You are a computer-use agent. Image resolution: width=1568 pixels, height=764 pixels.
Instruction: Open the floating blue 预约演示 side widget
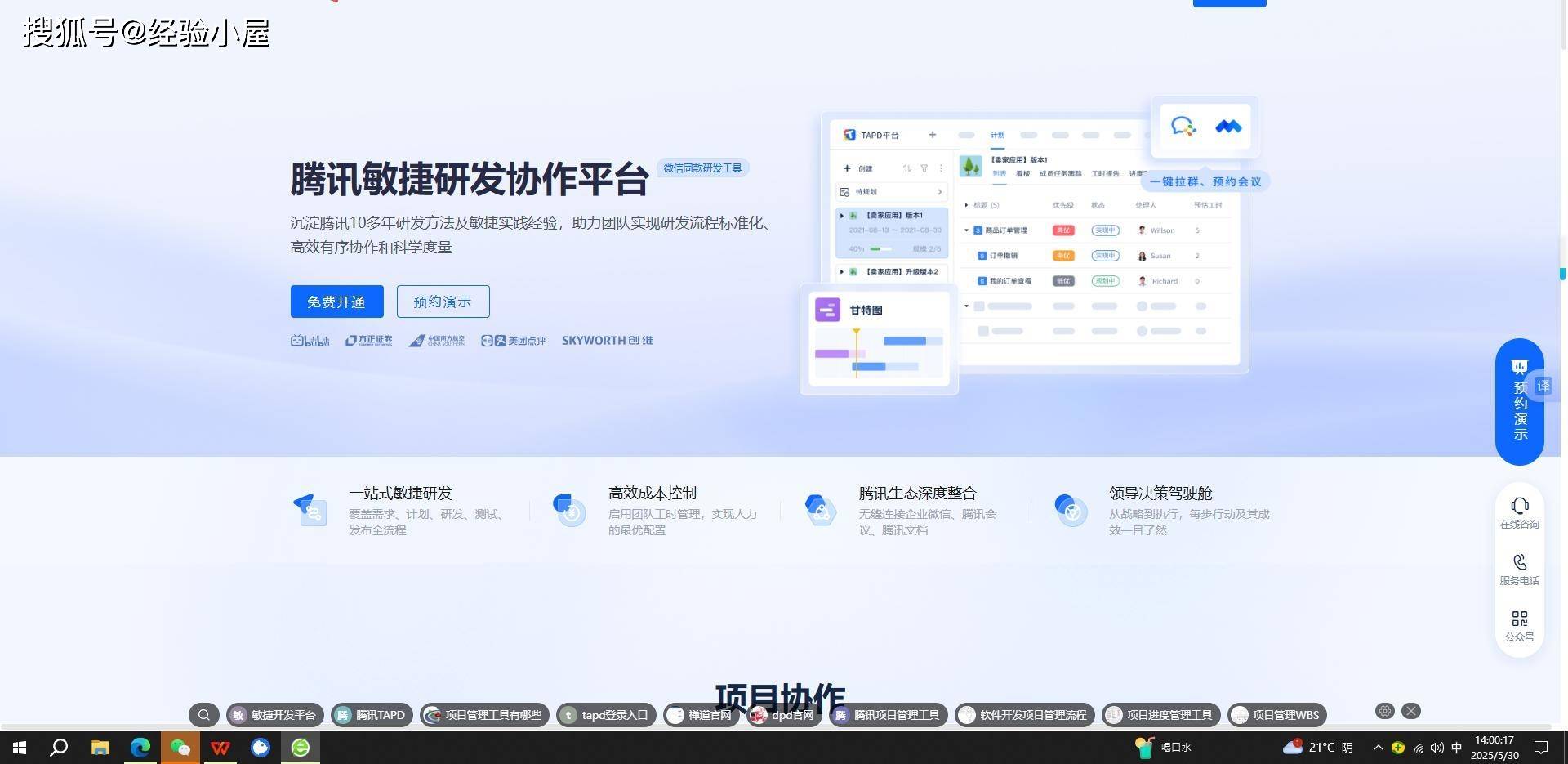pyautogui.click(x=1519, y=402)
